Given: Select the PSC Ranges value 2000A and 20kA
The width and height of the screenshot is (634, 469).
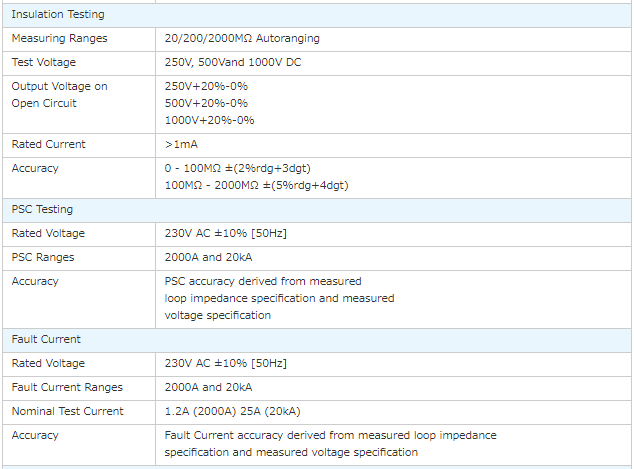Looking at the screenshot, I should pos(208,257).
